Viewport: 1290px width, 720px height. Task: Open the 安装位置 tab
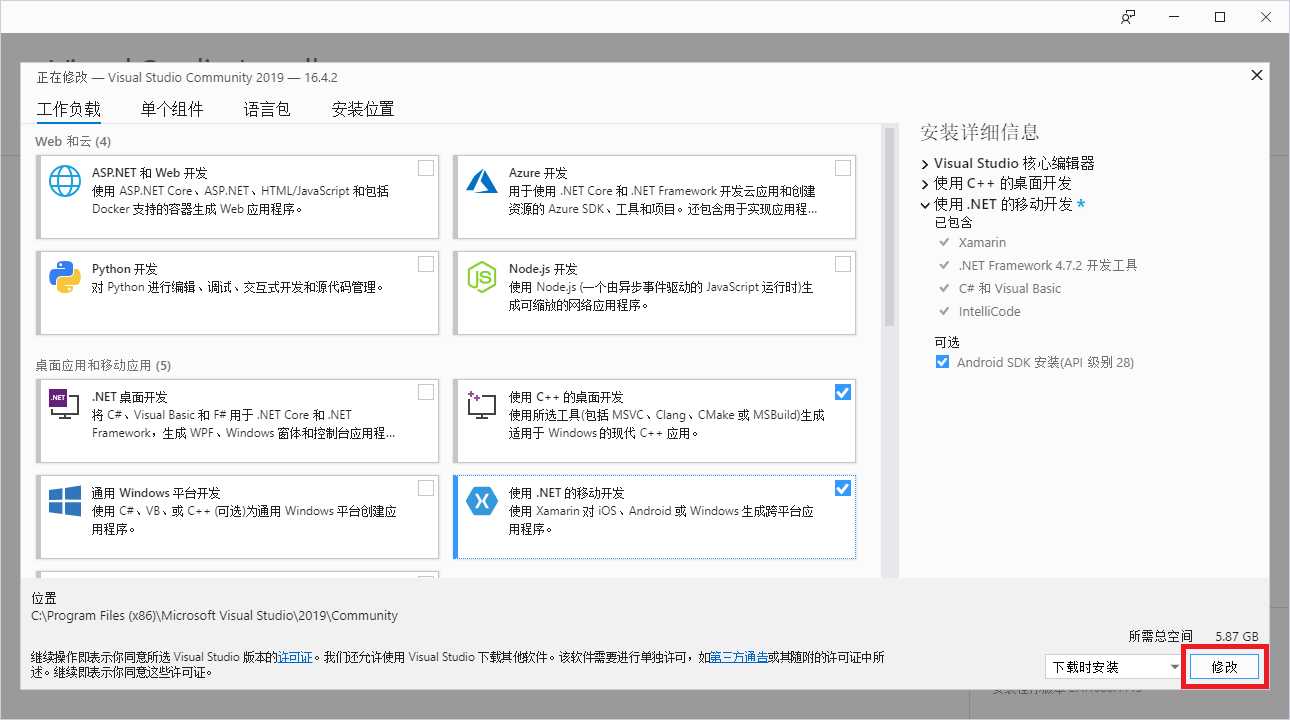click(363, 109)
